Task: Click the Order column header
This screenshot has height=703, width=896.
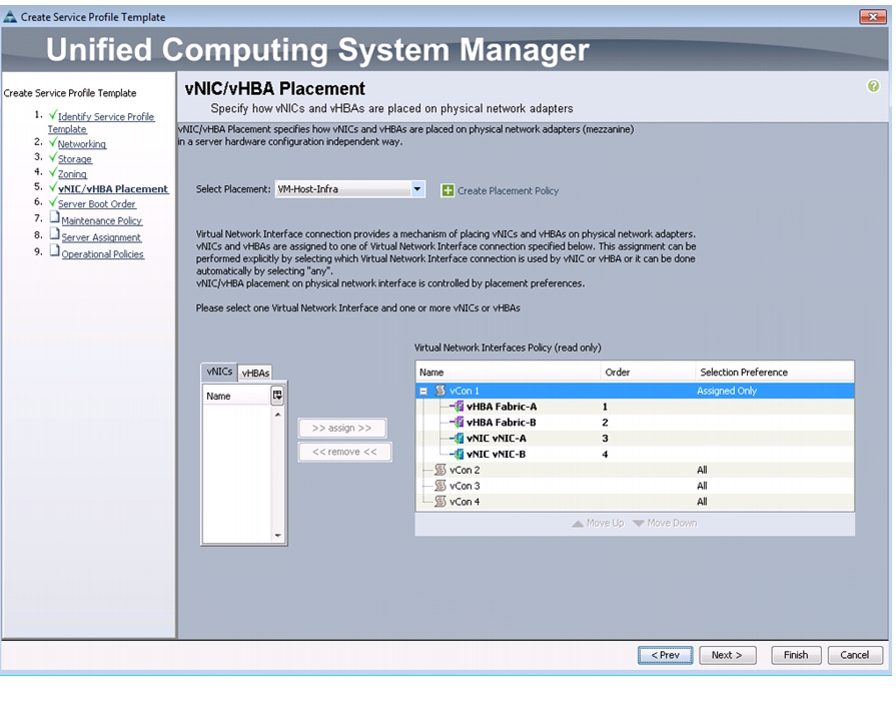Action: pyautogui.click(x=648, y=372)
